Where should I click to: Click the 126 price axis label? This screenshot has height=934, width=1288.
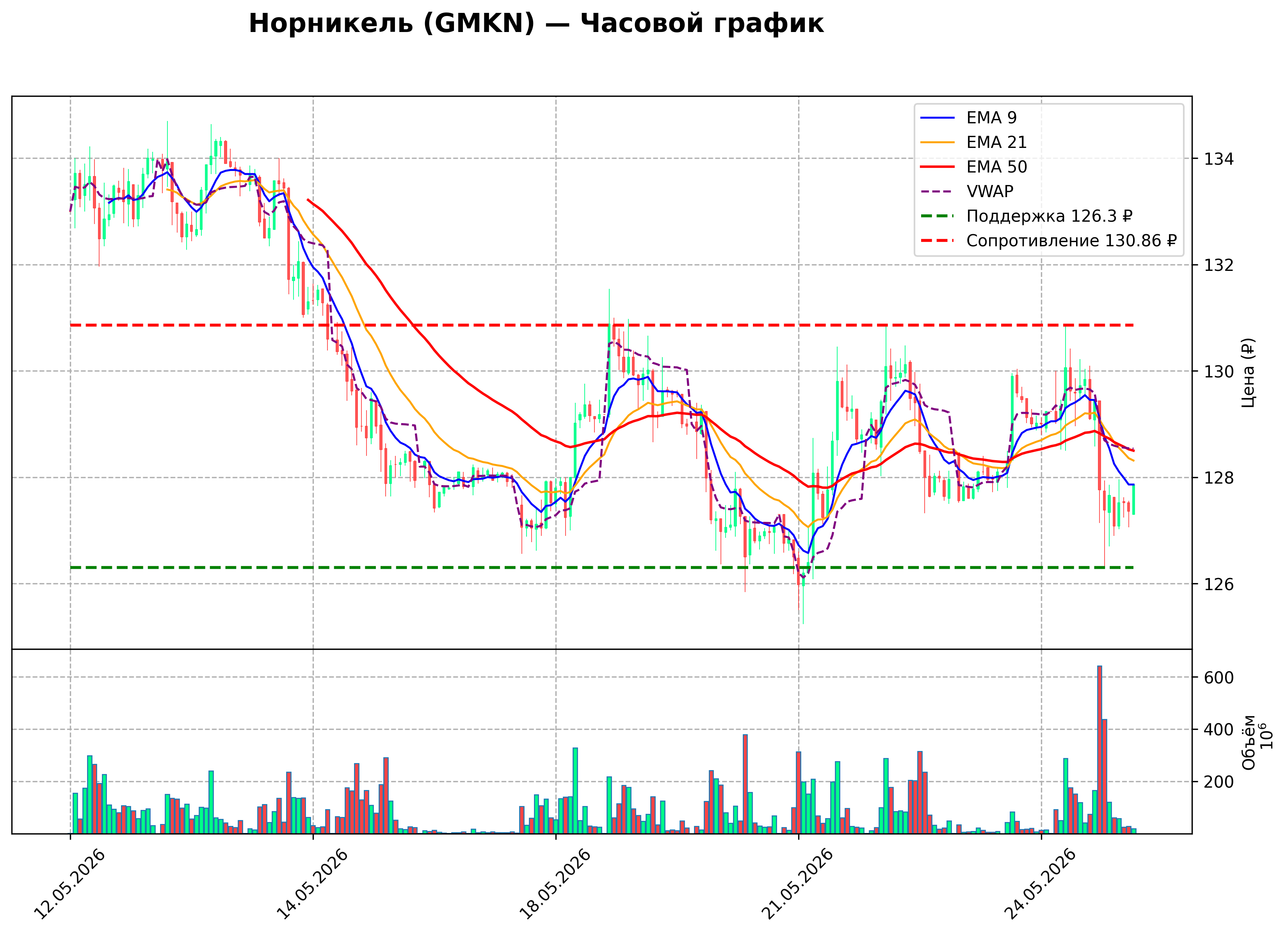click(x=1219, y=584)
